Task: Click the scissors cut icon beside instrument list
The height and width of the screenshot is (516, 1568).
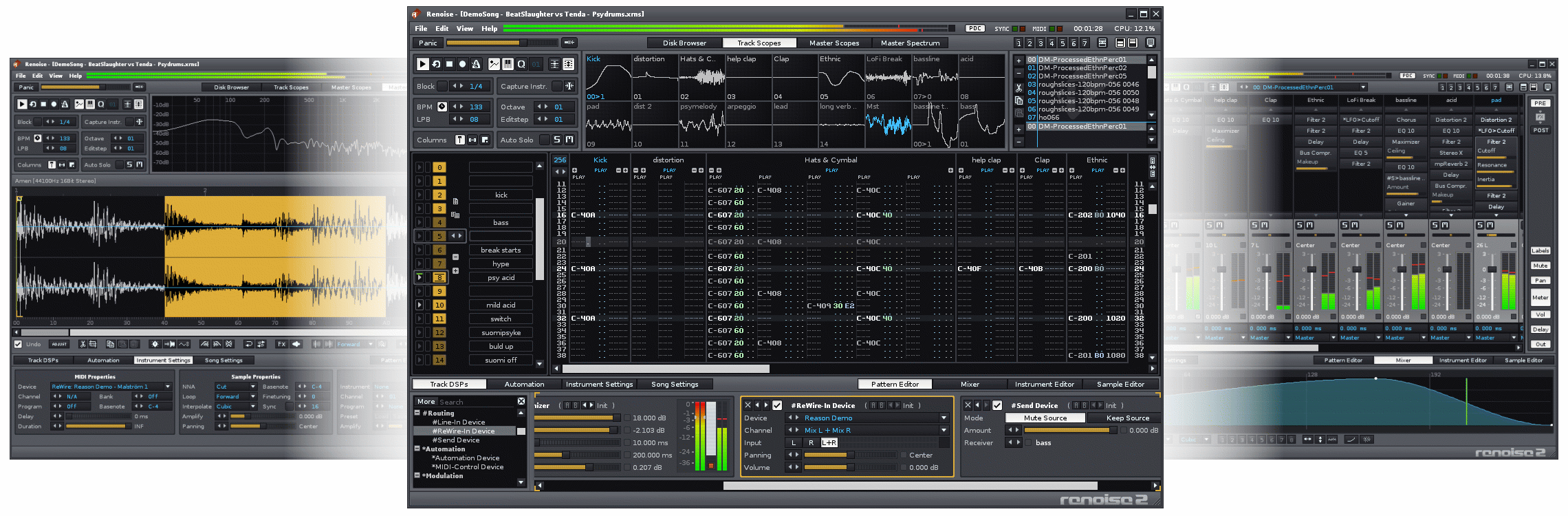Action: 1019,88
